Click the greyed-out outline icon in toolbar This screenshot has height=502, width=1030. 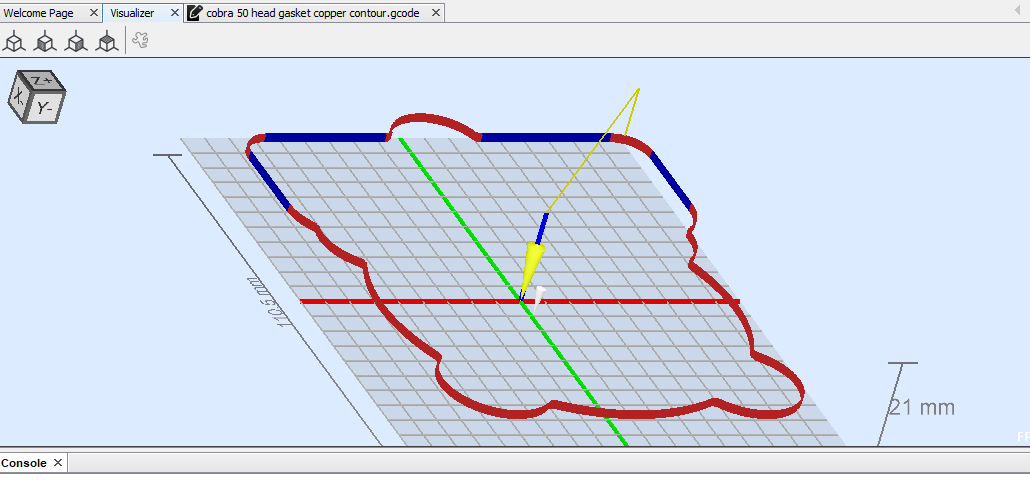[x=141, y=42]
